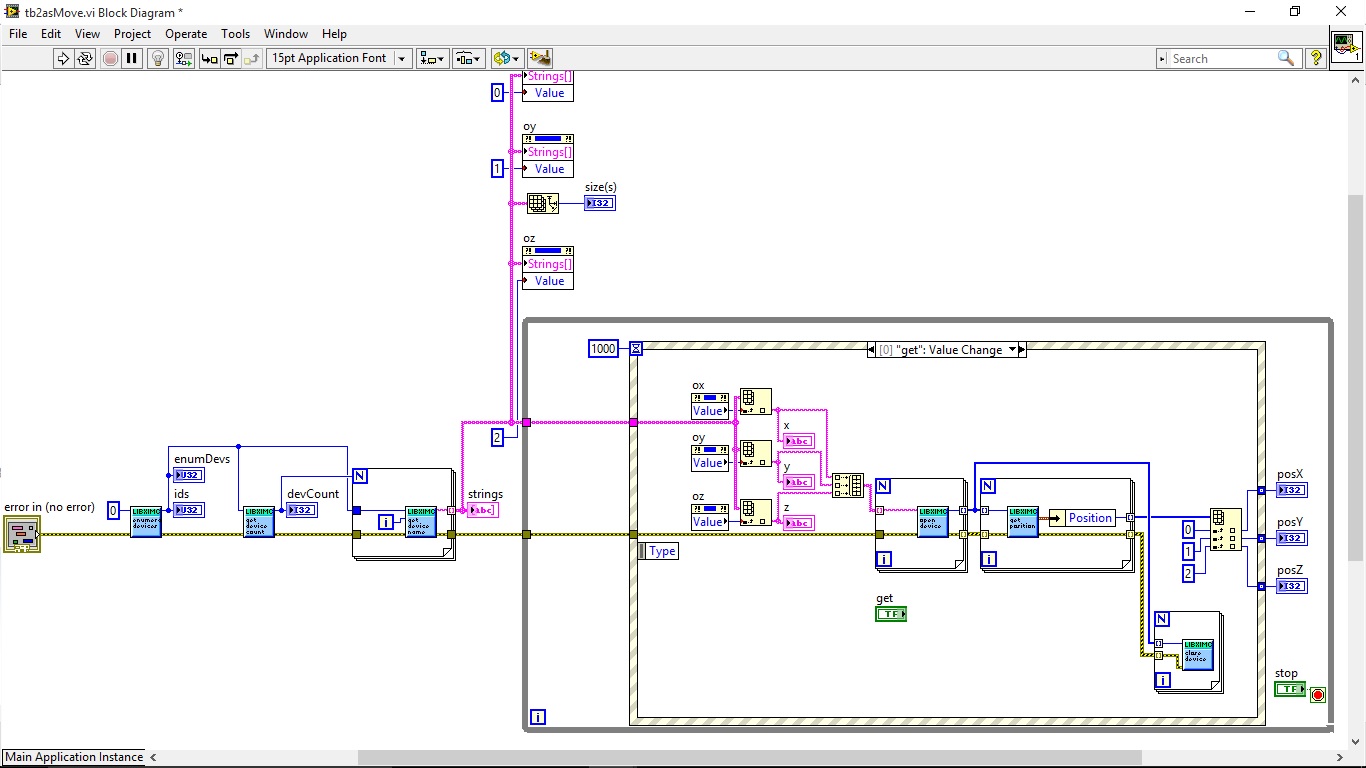Open the Window menu
Image resolution: width=1366 pixels, height=768 pixels.
pos(286,33)
